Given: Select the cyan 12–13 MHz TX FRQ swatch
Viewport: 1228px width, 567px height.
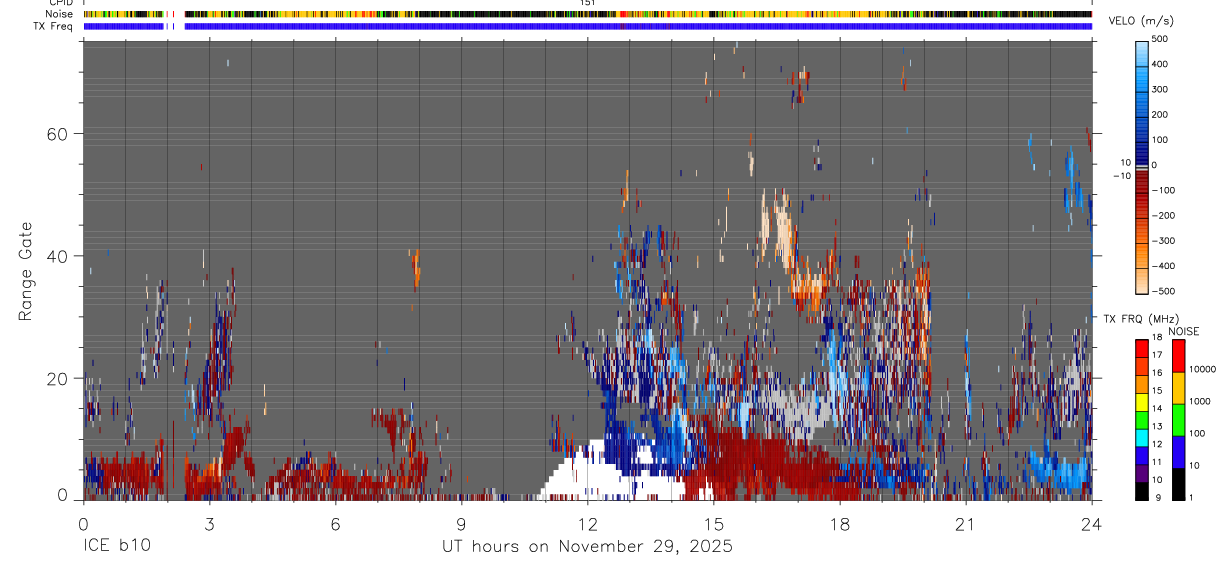Looking at the screenshot, I should [x=1142, y=437].
